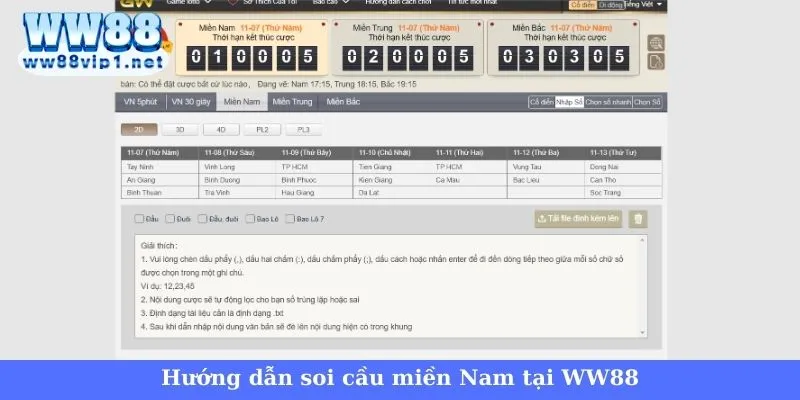Click the document icon below the globe icon
800x400 pixels.
[x=656, y=61]
